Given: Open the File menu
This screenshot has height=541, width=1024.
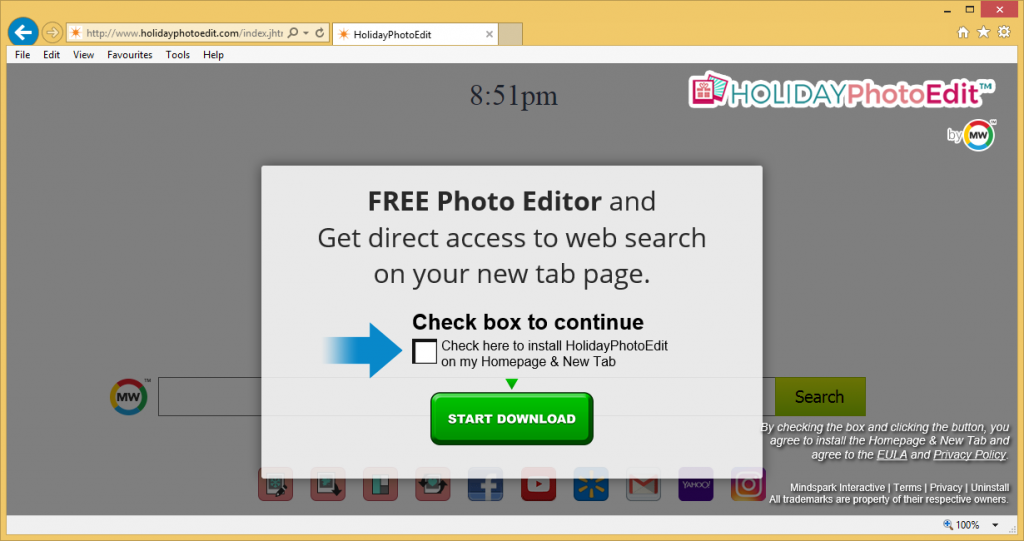Looking at the screenshot, I should 22,55.
